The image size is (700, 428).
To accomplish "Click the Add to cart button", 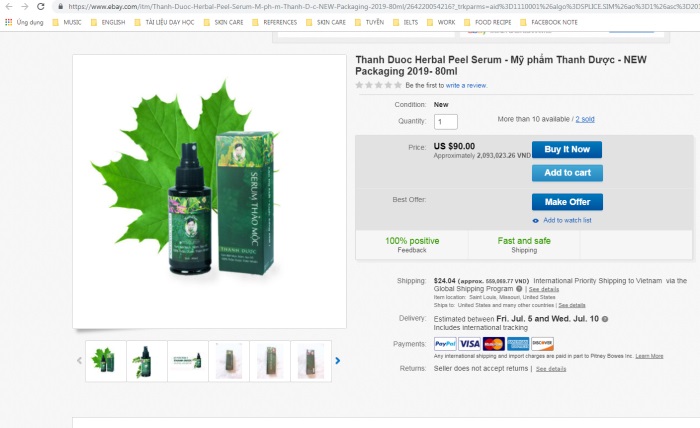I will [x=566, y=172].
